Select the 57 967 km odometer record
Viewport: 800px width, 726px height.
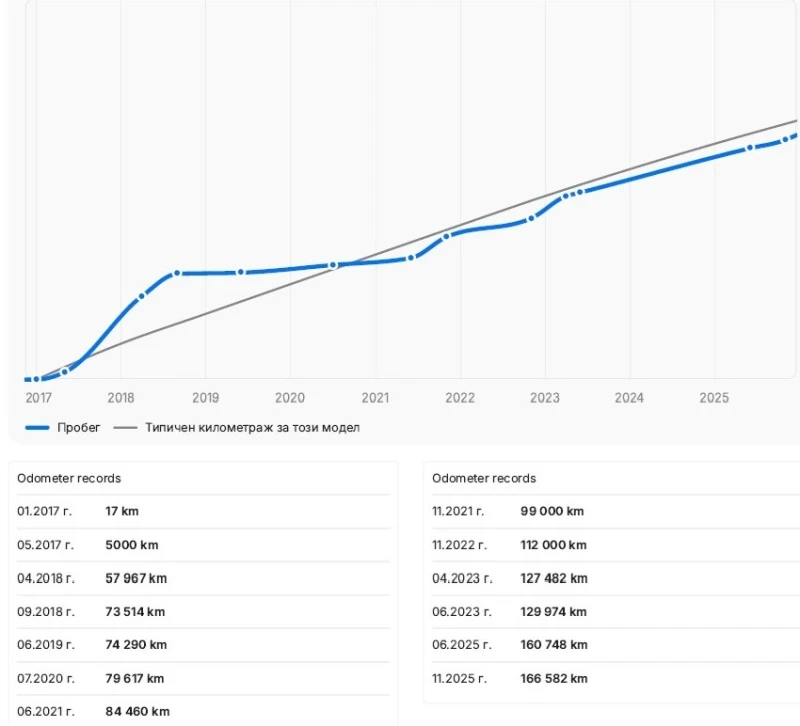coord(135,579)
